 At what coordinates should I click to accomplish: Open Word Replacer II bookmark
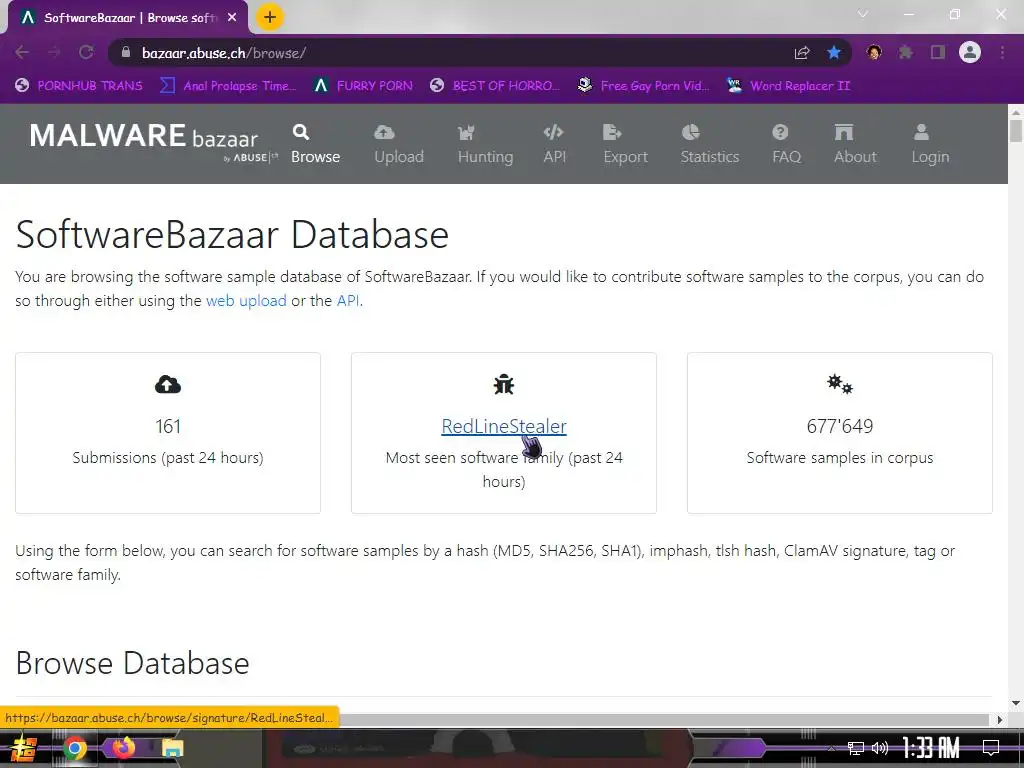pyautogui.click(x=788, y=86)
